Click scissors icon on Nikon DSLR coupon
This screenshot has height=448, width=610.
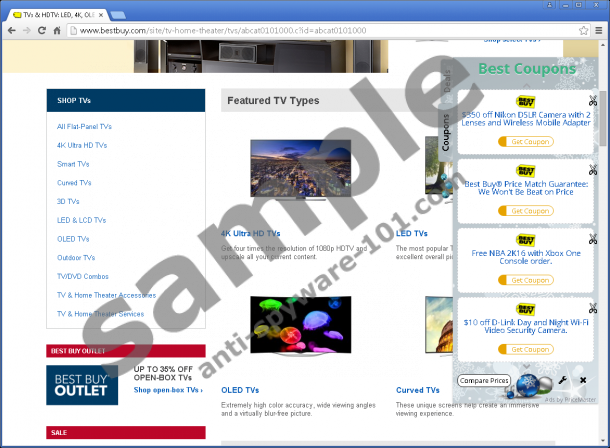pyautogui.click(x=593, y=101)
